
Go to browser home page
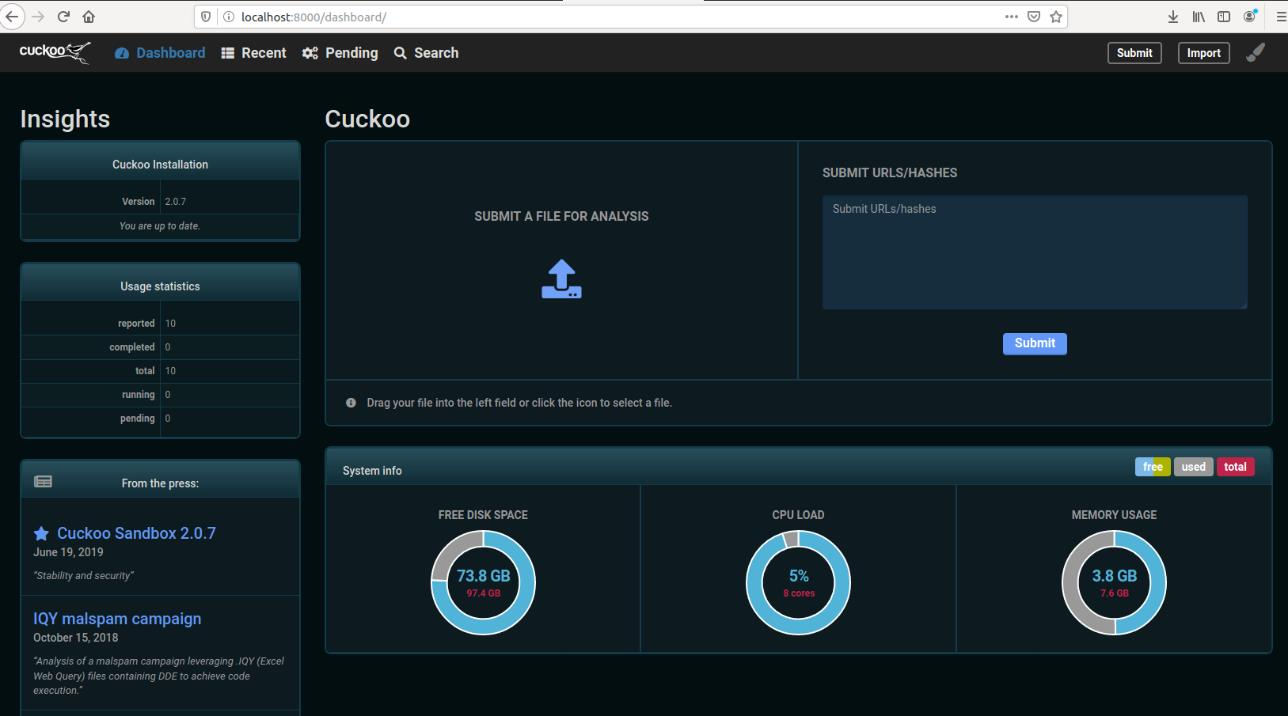tap(89, 16)
